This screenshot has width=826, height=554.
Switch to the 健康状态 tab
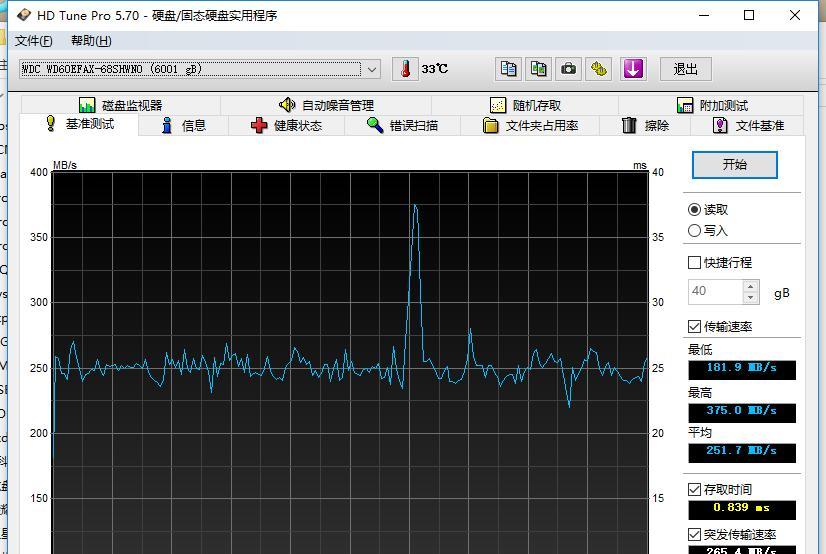click(x=287, y=125)
